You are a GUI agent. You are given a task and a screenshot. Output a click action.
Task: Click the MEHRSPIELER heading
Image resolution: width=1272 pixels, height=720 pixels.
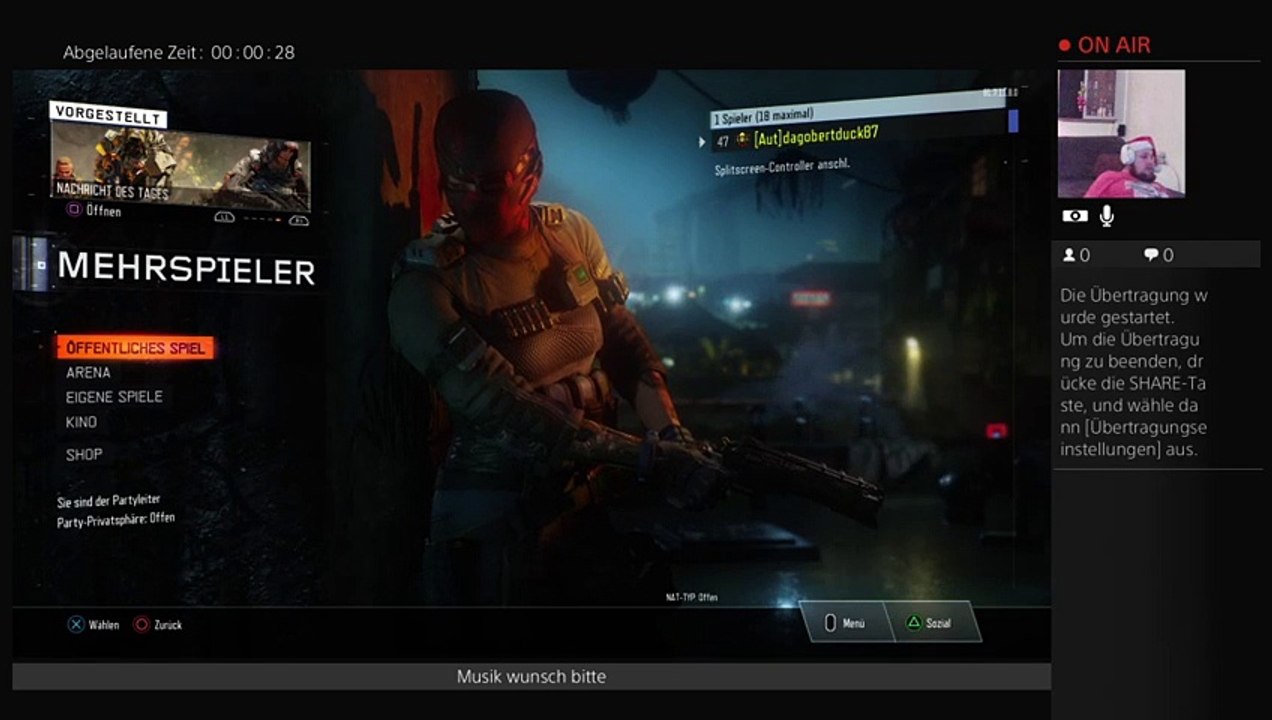coord(186,269)
